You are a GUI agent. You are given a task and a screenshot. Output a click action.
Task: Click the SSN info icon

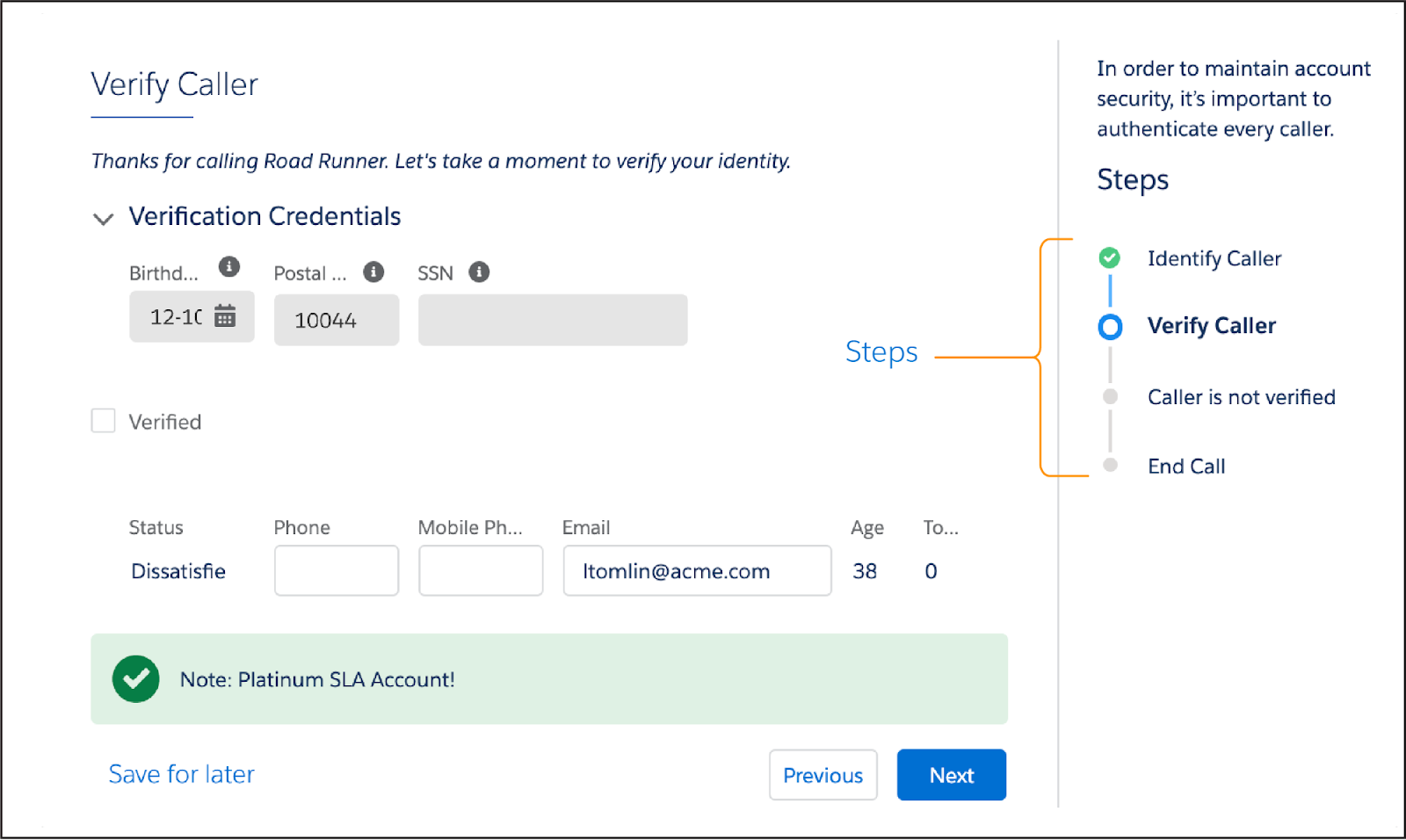point(479,272)
